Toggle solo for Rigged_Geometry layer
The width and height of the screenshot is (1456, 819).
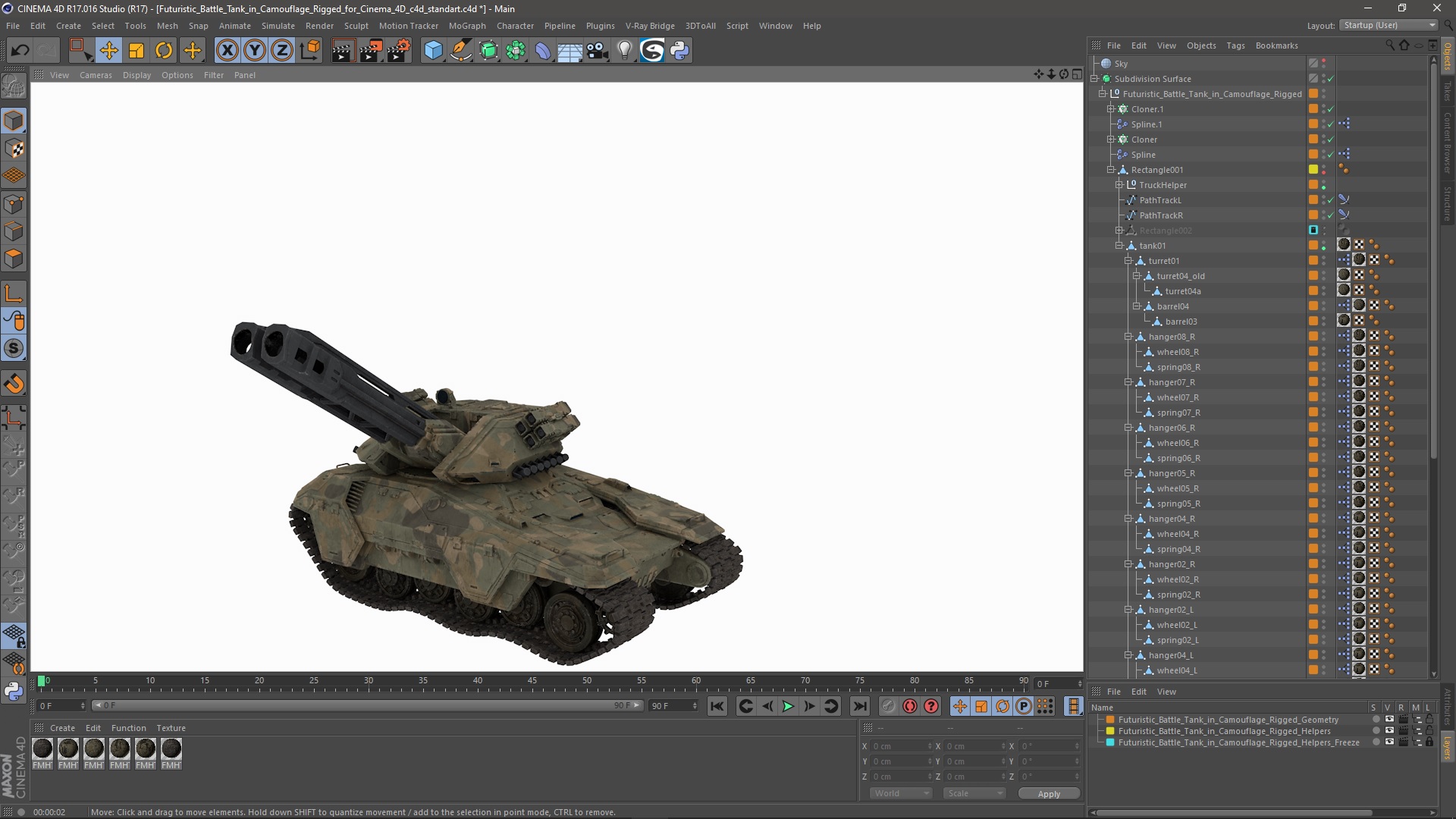pos(1376,720)
